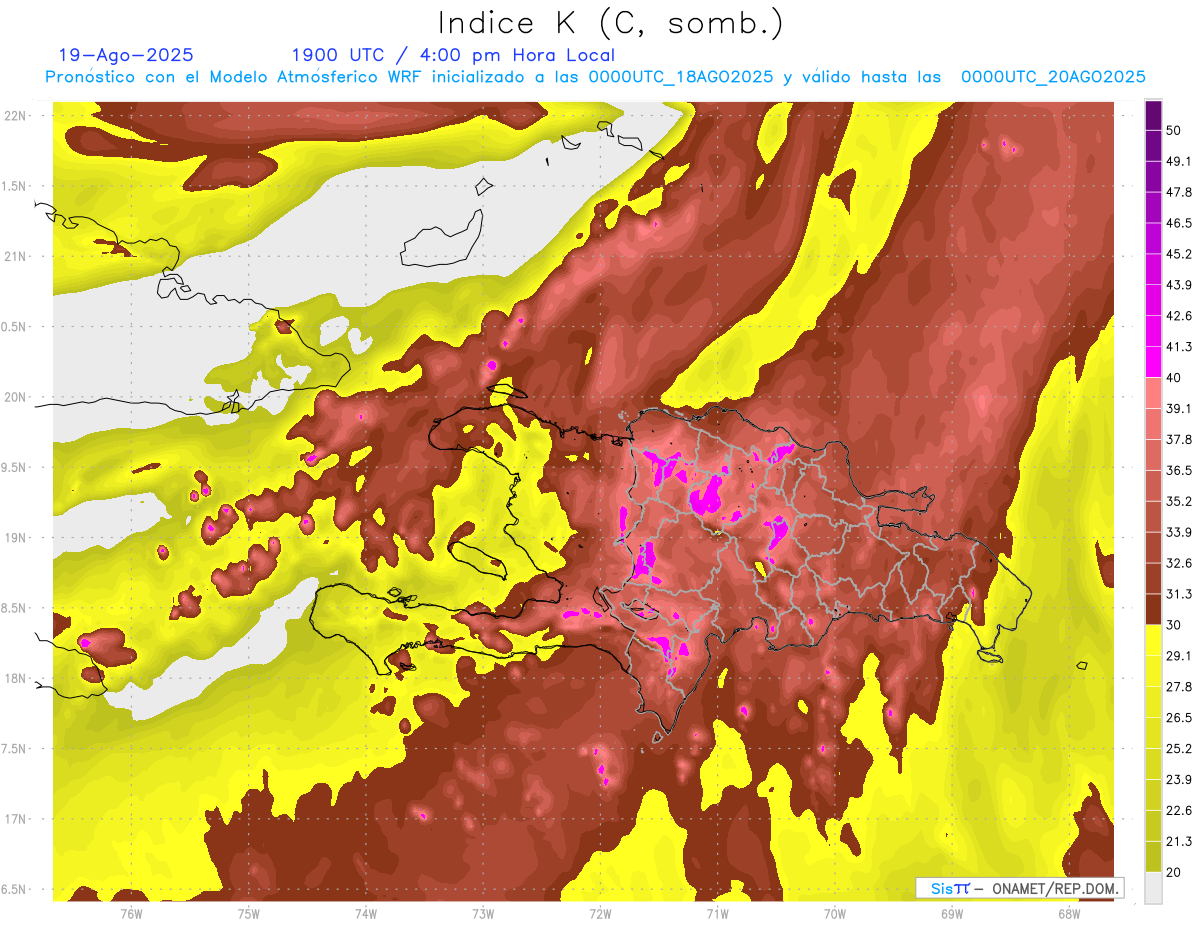Image resolution: width=1200 pixels, height=927 pixels.
Task: Click the "76W" longitude label
Action: [131, 913]
